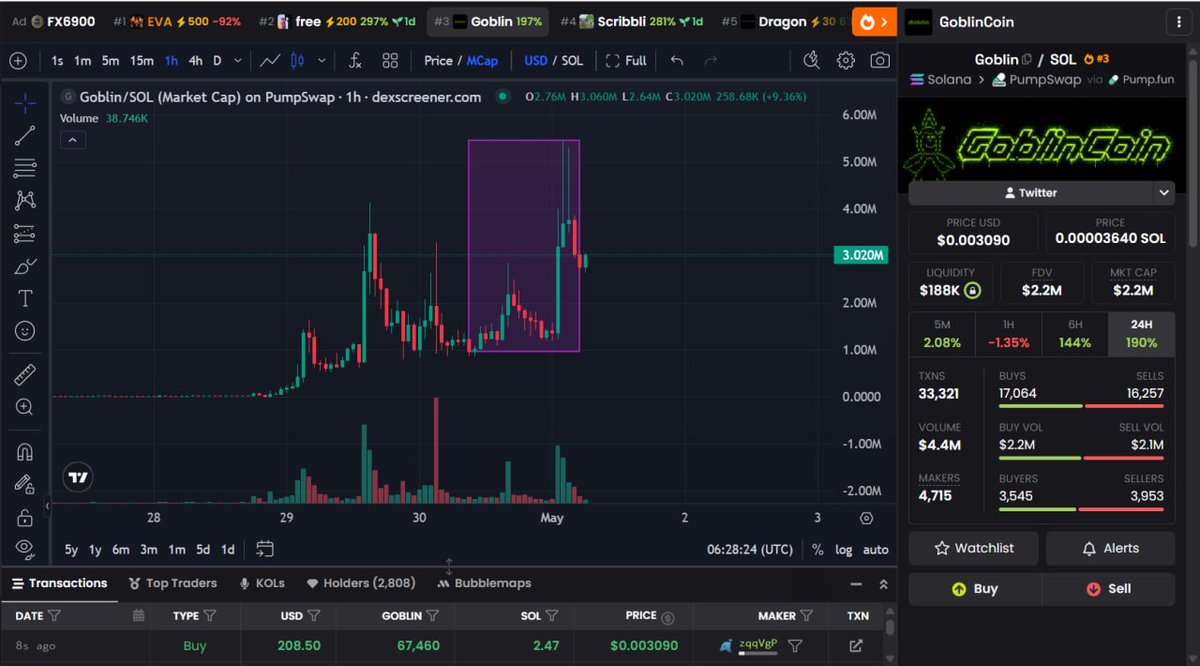The image size is (1200, 666).
Task: Open price Alerts for Goblin
Action: pyautogui.click(x=1110, y=548)
